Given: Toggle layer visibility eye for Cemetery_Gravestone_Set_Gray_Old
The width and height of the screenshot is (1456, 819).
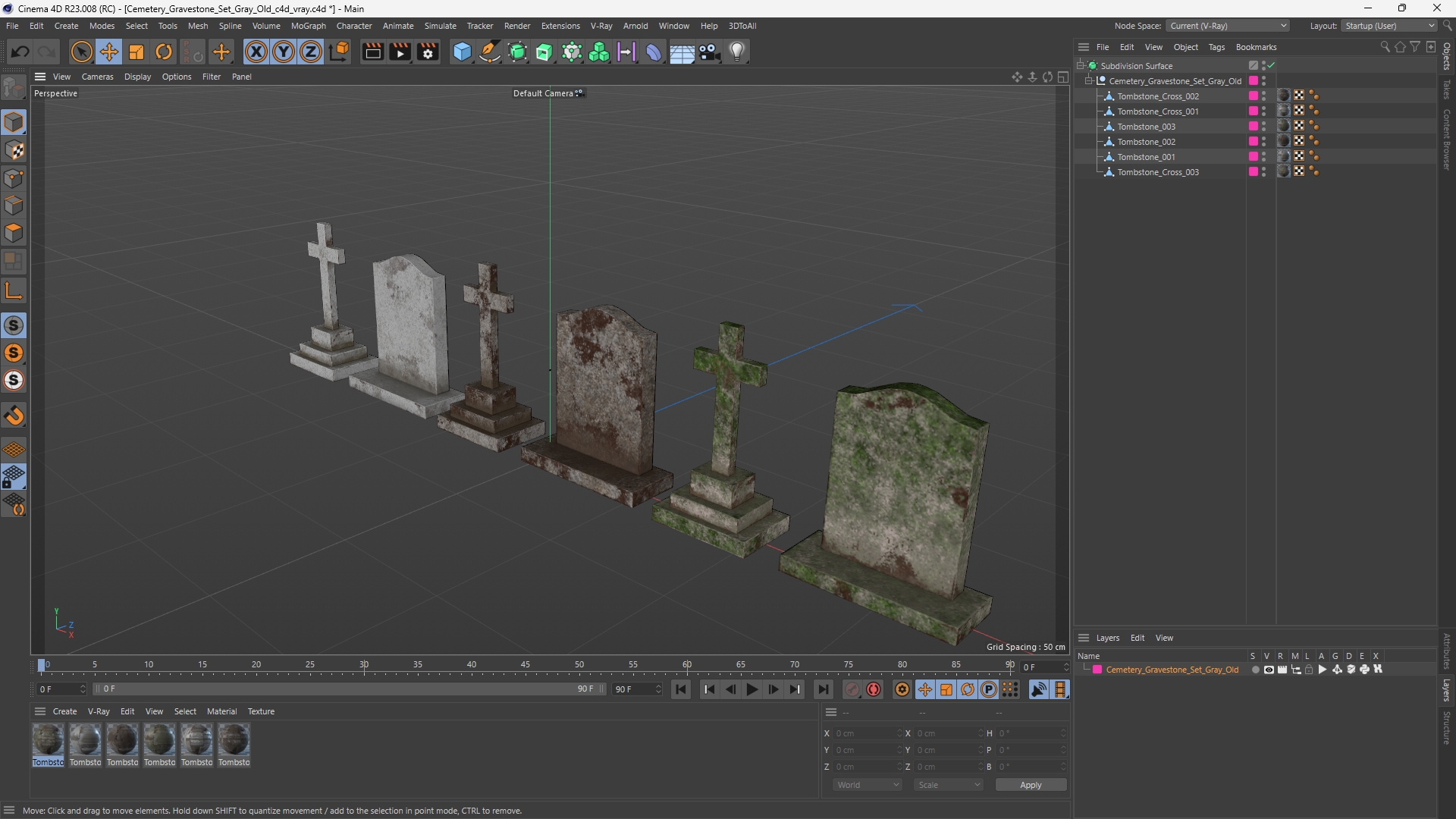Looking at the screenshot, I should click(1269, 670).
